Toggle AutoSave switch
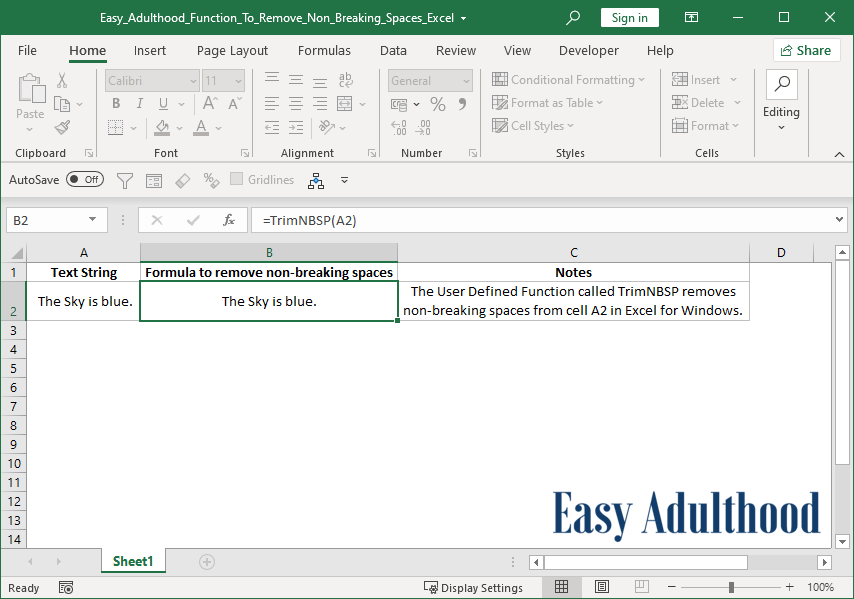The image size is (854, 599). (x=85, y=179)
